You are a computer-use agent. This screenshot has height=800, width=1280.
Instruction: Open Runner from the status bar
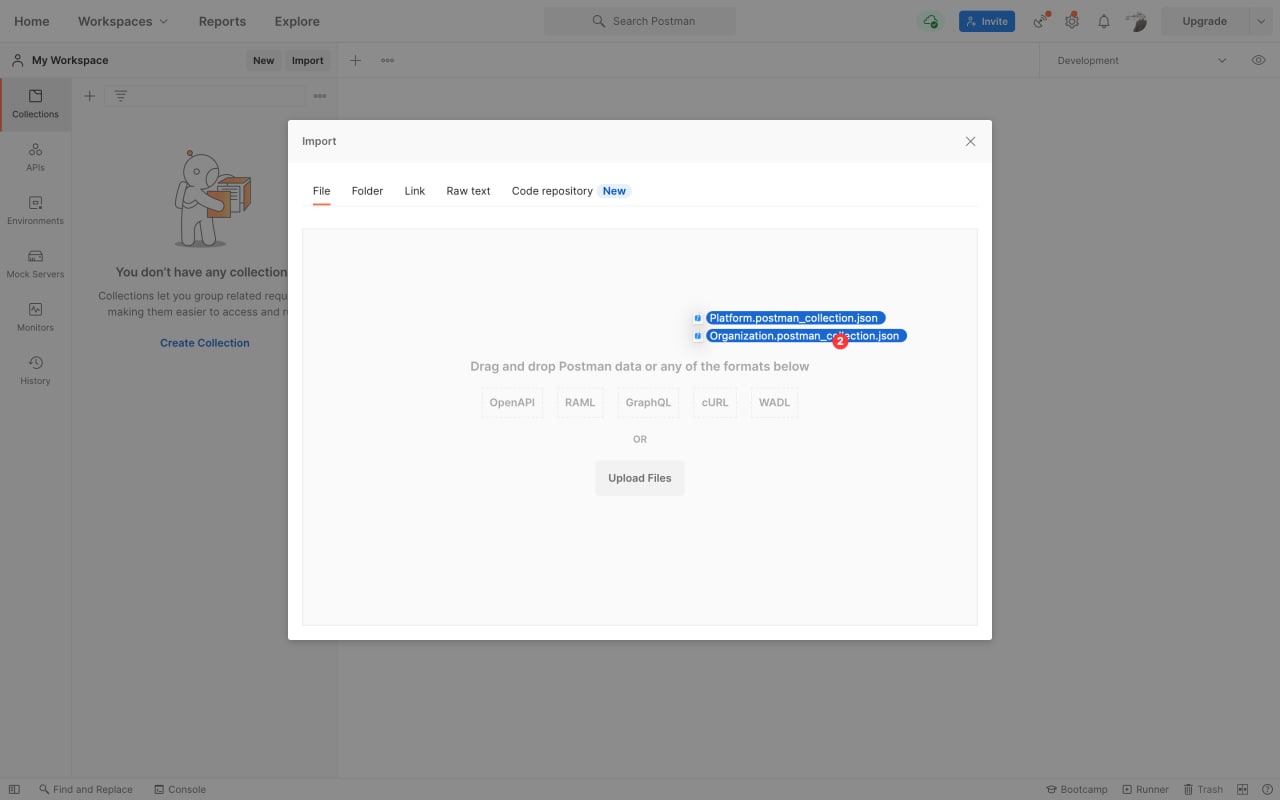pyautogui.click(x=1146, y=789)
